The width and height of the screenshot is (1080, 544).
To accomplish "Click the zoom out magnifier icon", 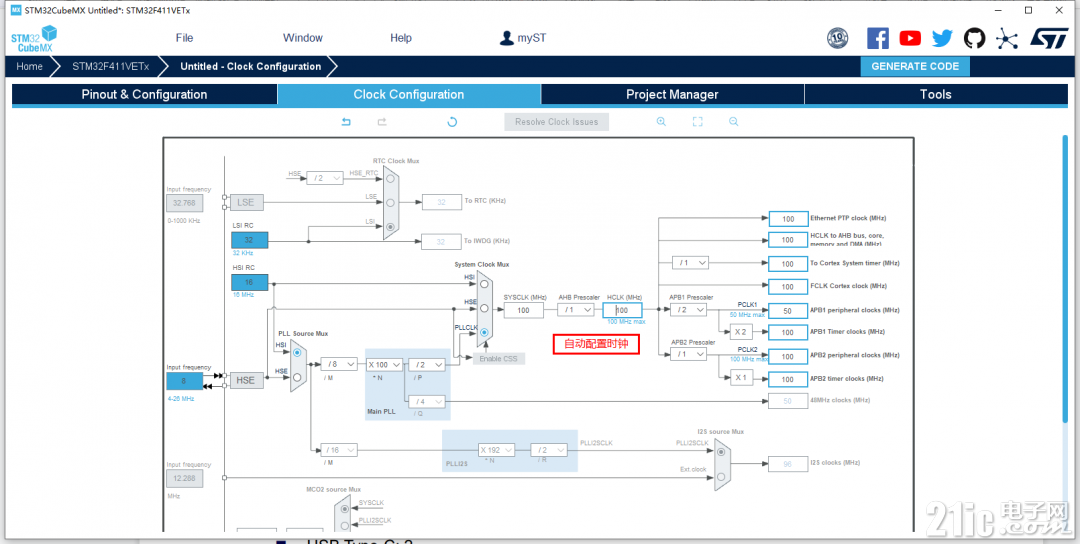I will [734, 122].
